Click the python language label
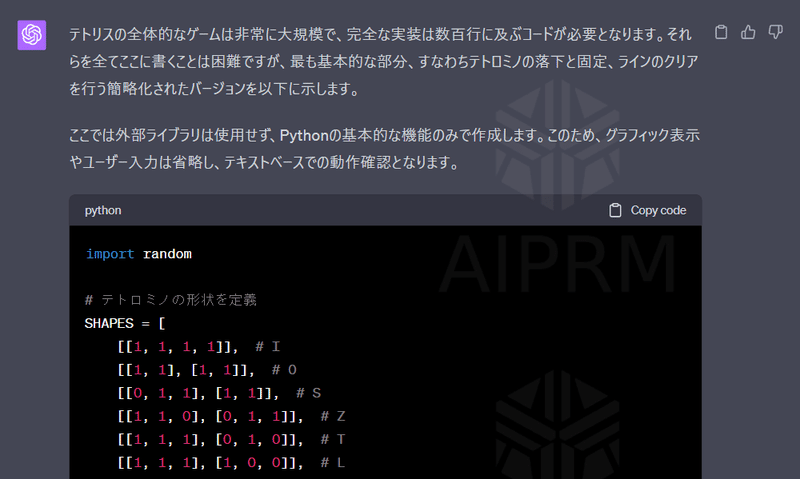 click(x=103, y=210)
